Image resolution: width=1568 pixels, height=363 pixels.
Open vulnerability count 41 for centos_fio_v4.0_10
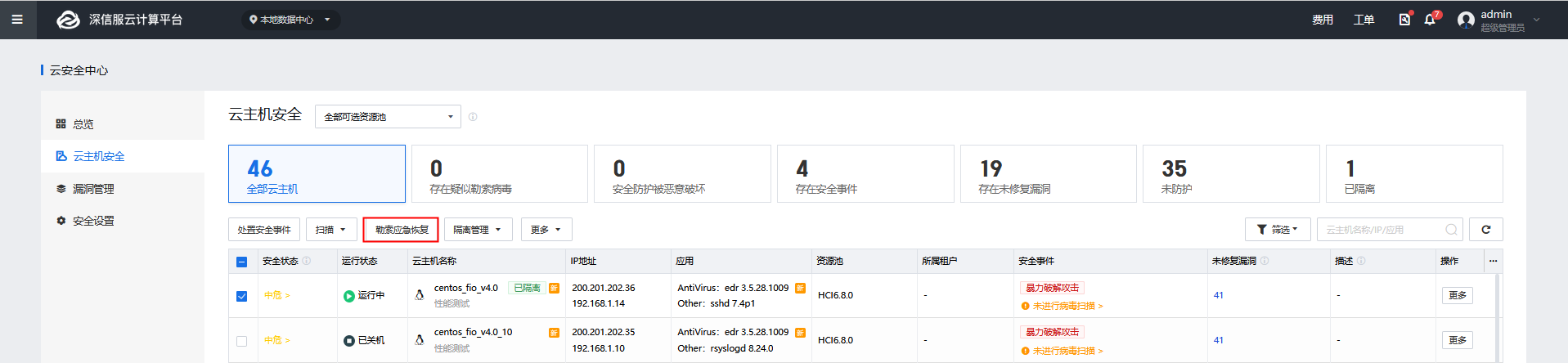1219,340
